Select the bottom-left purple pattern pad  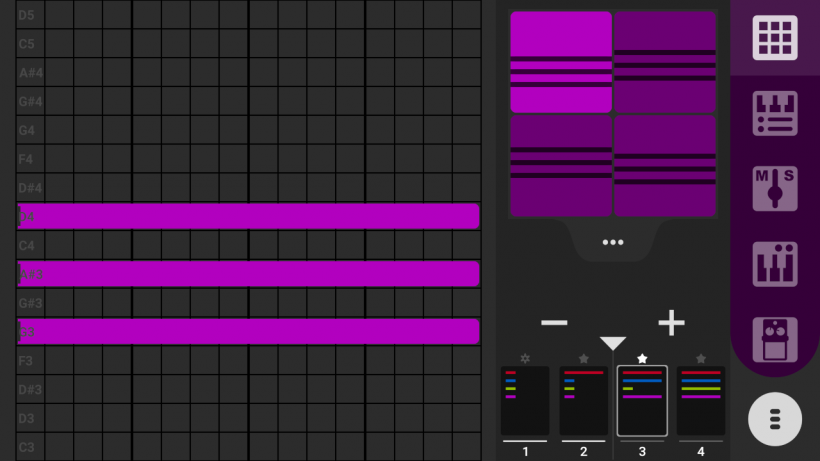[561, 166]
